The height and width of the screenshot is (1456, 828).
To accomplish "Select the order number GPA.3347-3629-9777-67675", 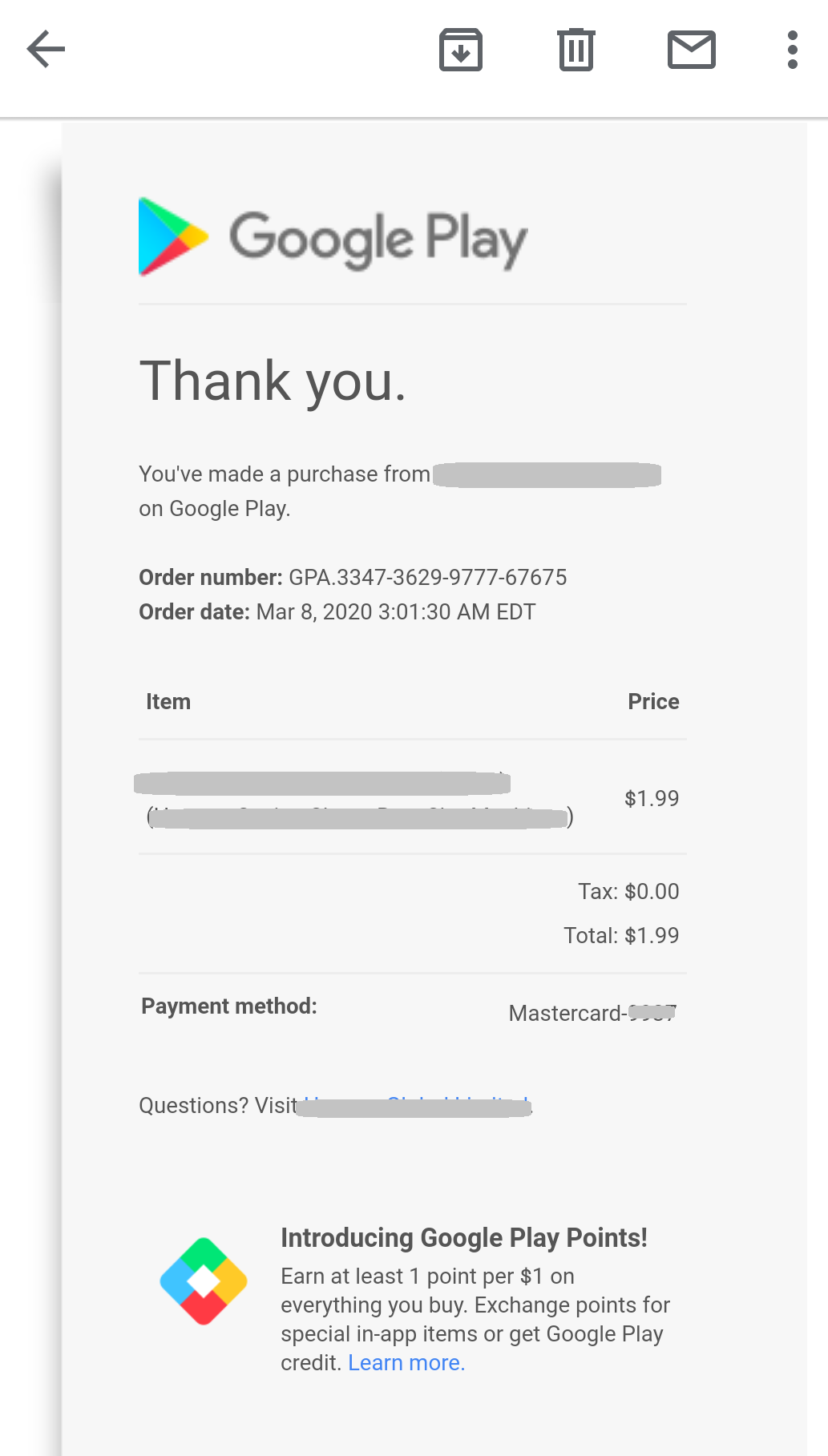I will pos(427,578).
